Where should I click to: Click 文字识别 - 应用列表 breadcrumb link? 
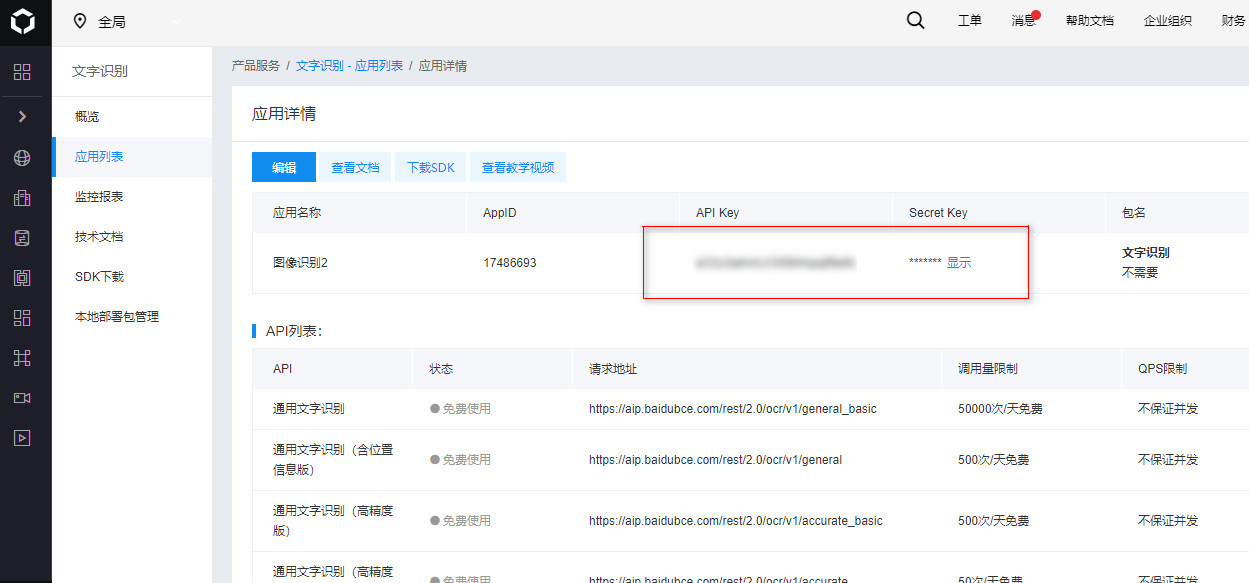click(349, 66)
